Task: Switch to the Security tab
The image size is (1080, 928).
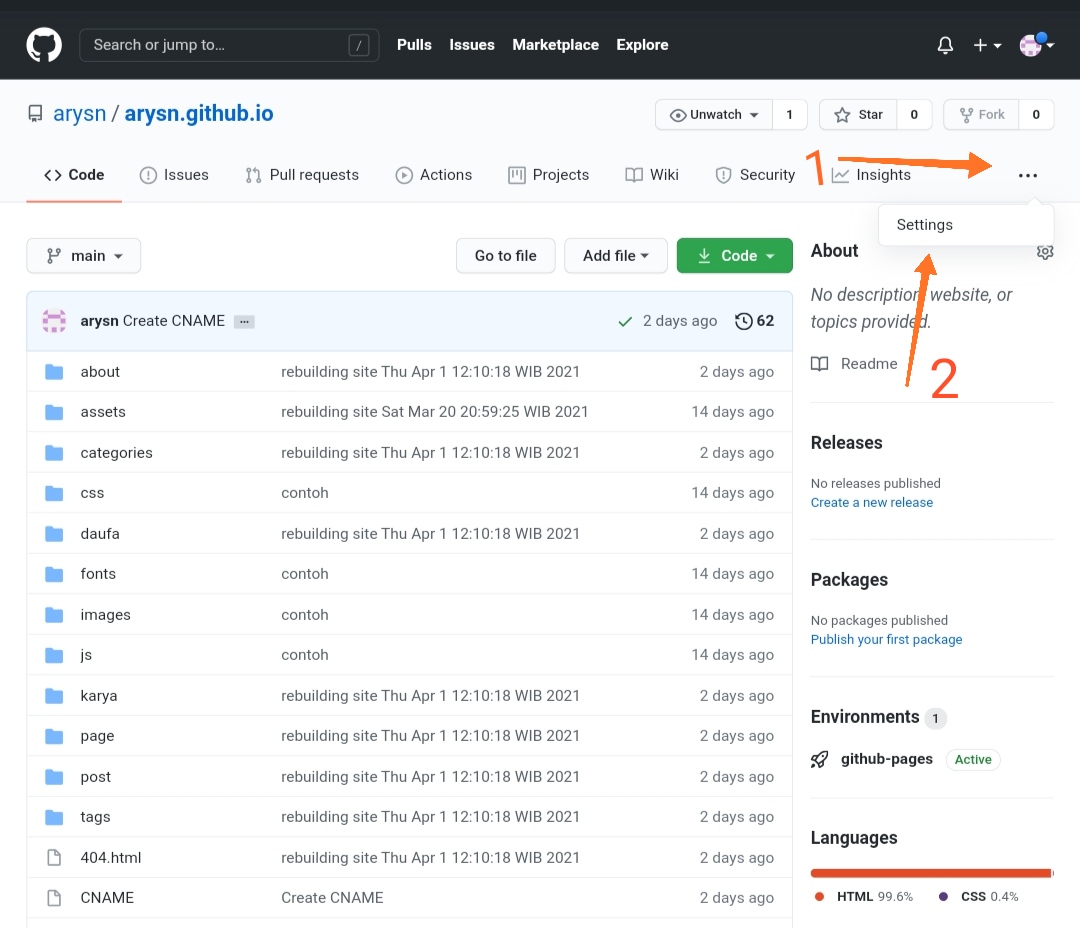Action: coord(755,175)
